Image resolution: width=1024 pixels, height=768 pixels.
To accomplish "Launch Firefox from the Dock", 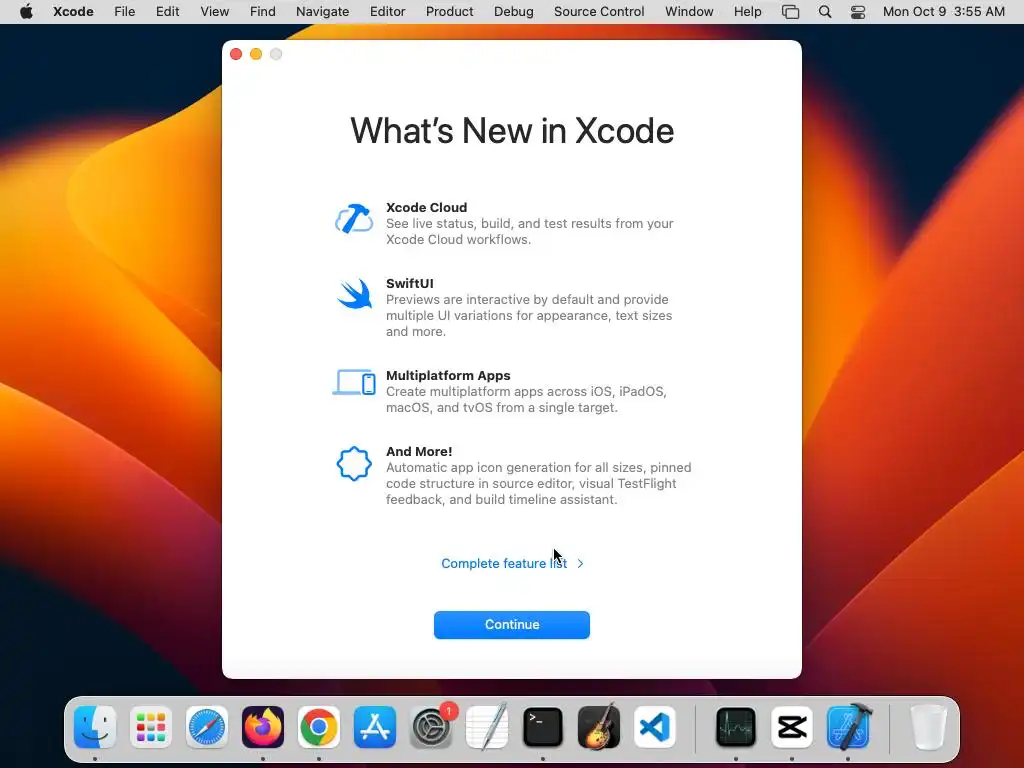I will click(x=263, y=727).
